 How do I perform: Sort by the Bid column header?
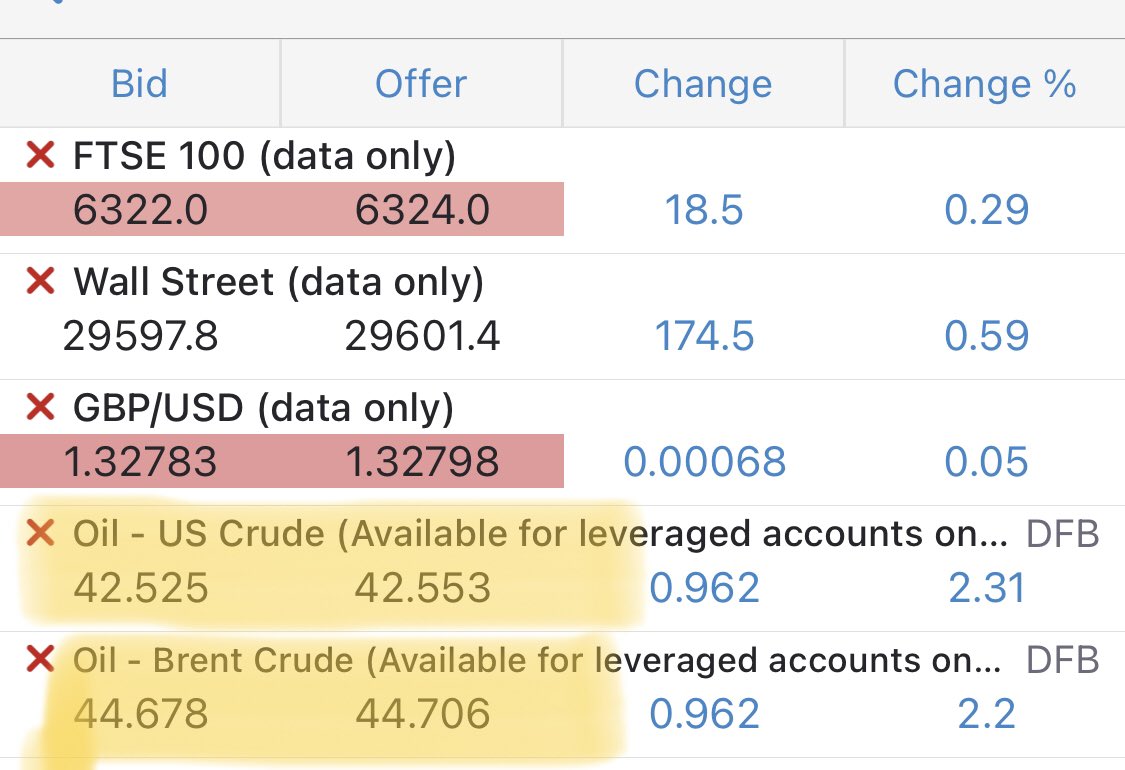tap(140, 84)
